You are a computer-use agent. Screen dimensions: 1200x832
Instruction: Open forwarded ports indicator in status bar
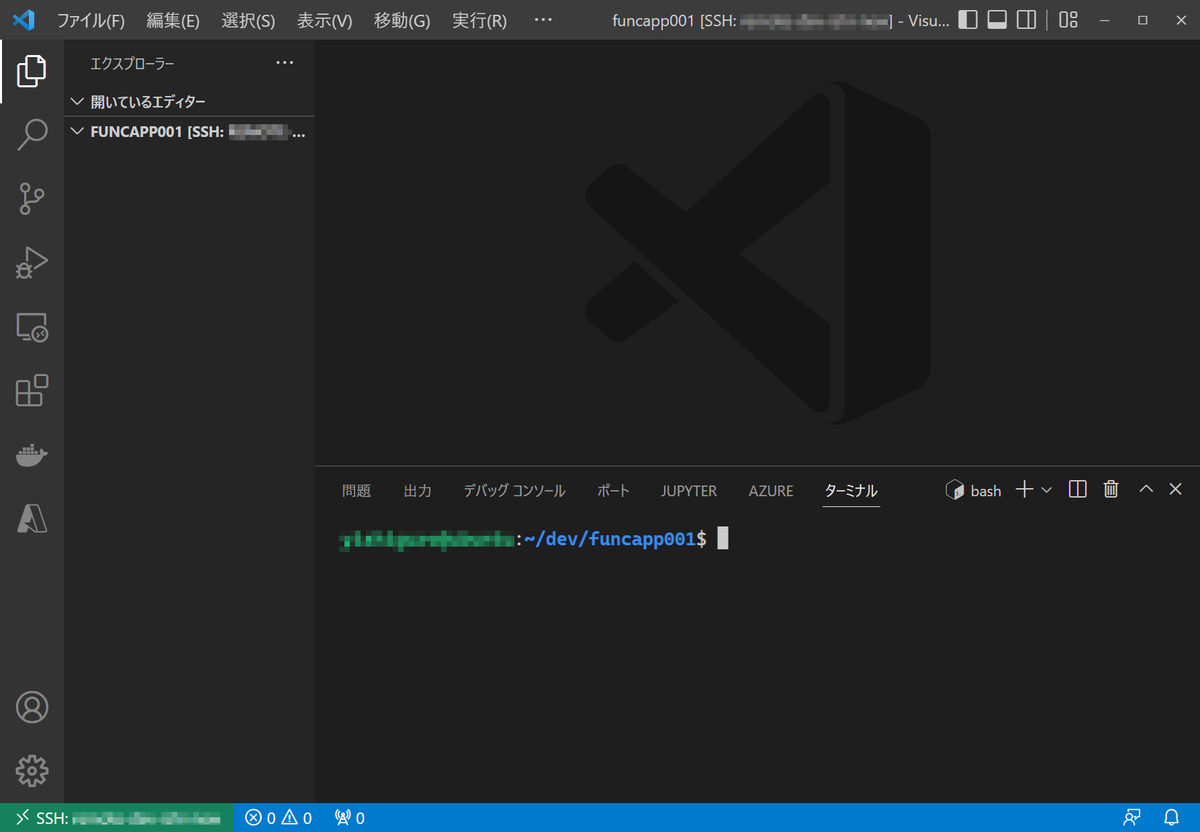(x=349, y=818)
